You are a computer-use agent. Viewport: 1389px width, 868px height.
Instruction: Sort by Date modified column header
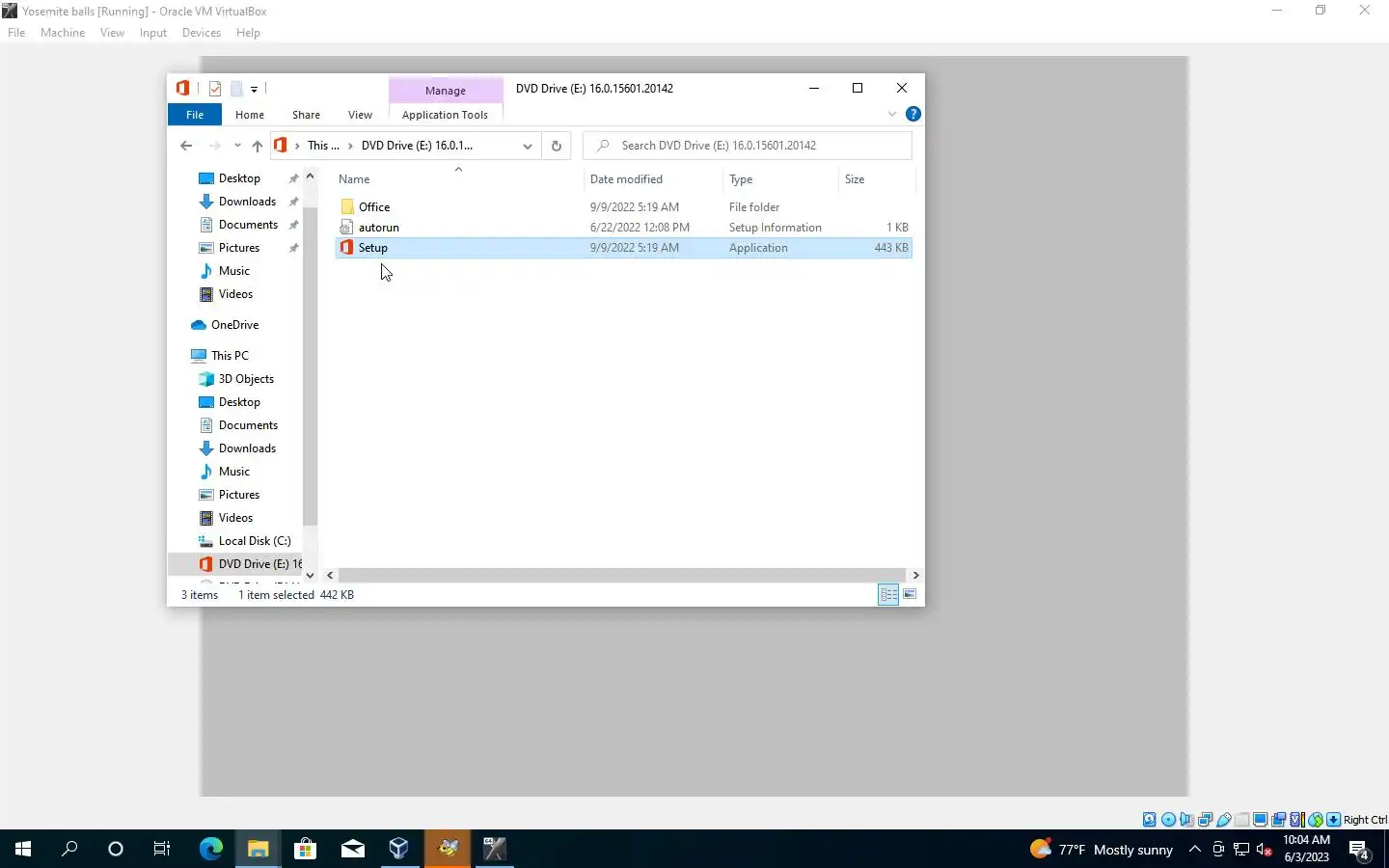coord(653,179)
